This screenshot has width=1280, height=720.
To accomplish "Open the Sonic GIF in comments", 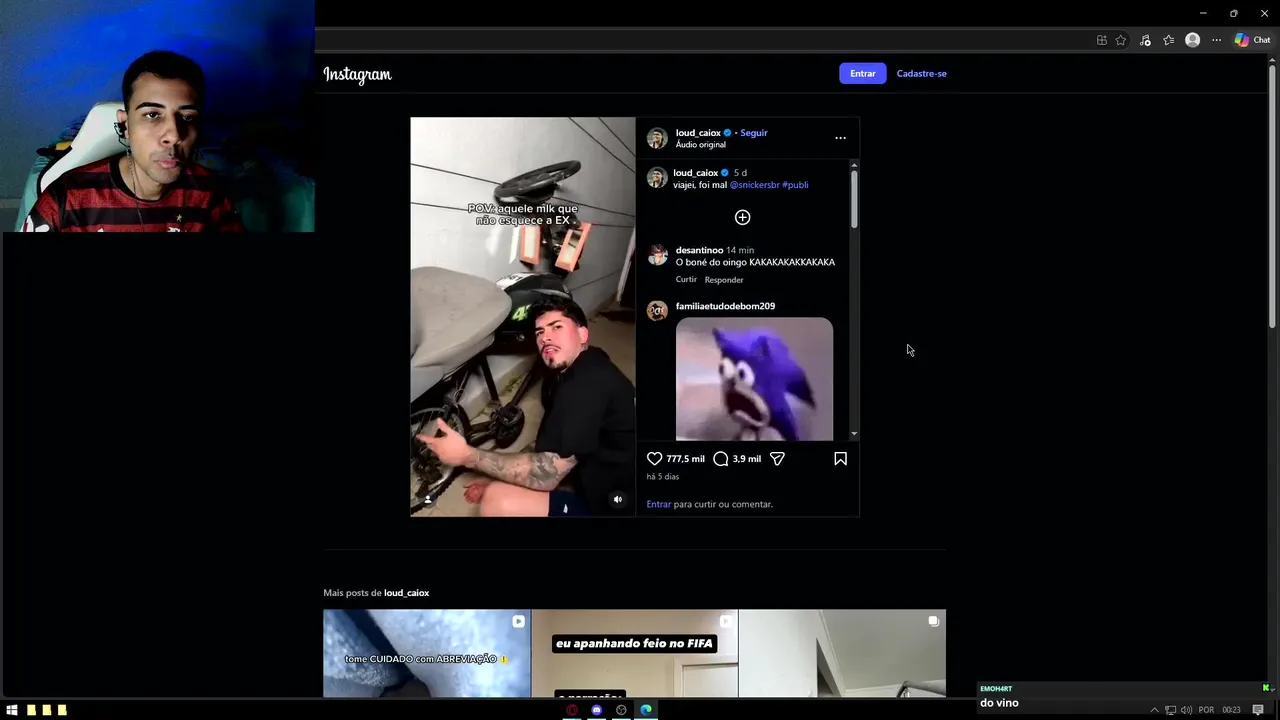I will tap(754, 379).
